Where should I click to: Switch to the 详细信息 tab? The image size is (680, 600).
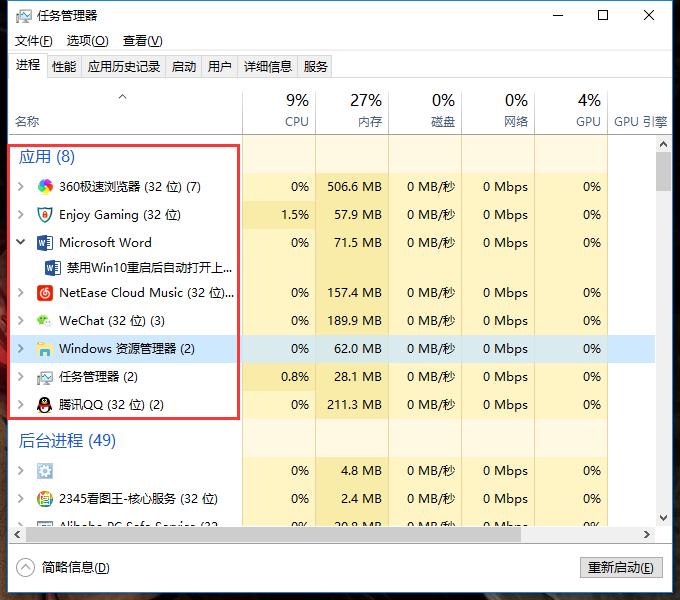coord(268,67)
